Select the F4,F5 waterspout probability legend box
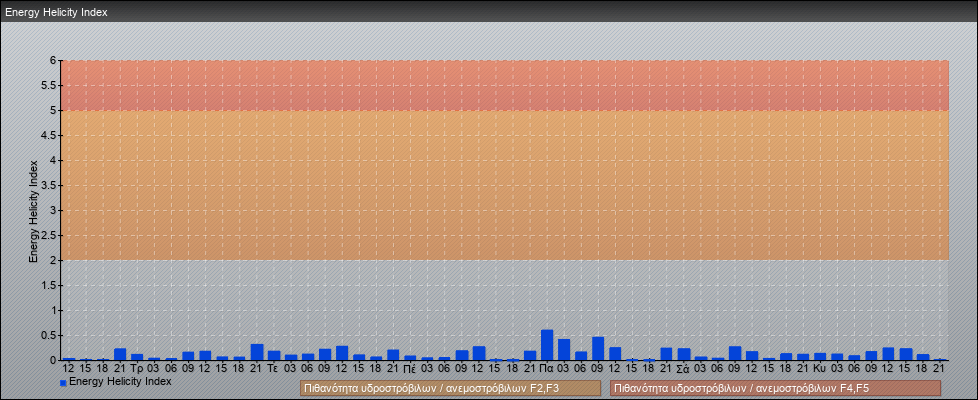978x400 pixels. (775, 388)
